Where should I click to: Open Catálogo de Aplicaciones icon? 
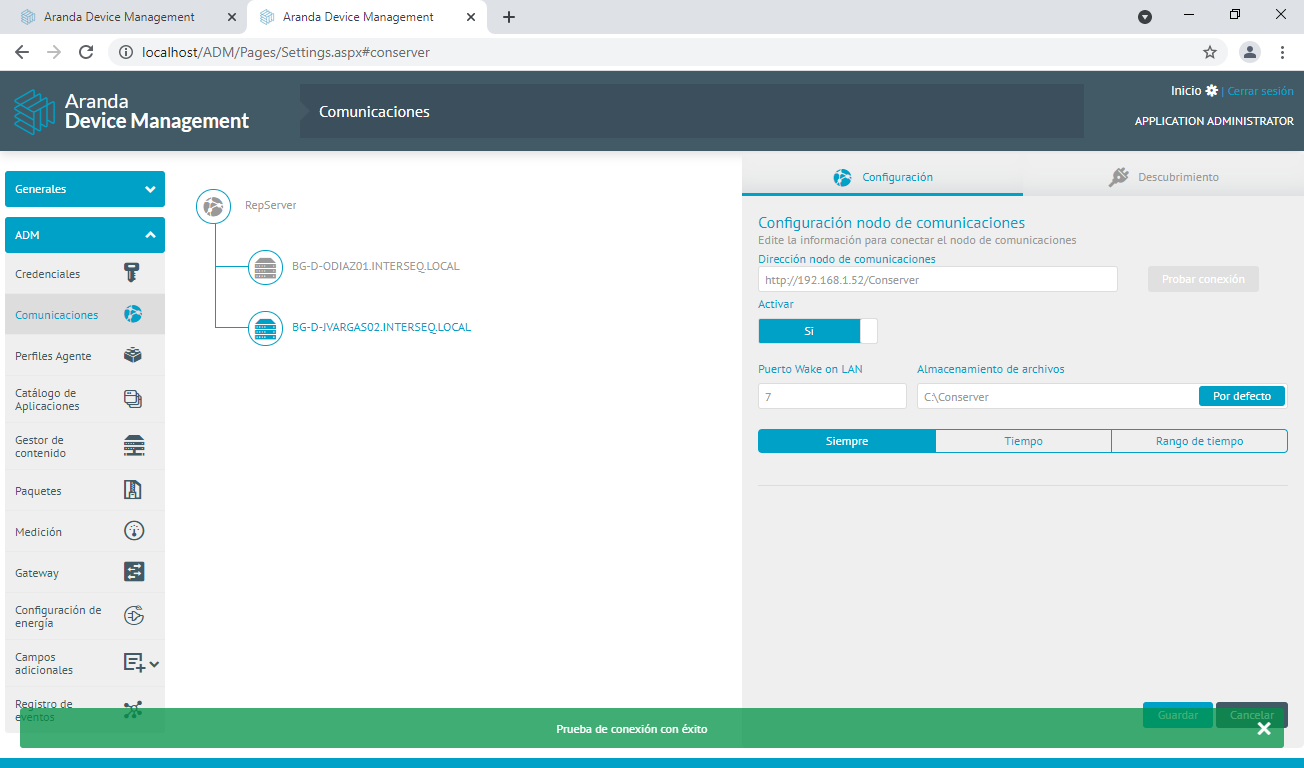click(x=133, y=399)
